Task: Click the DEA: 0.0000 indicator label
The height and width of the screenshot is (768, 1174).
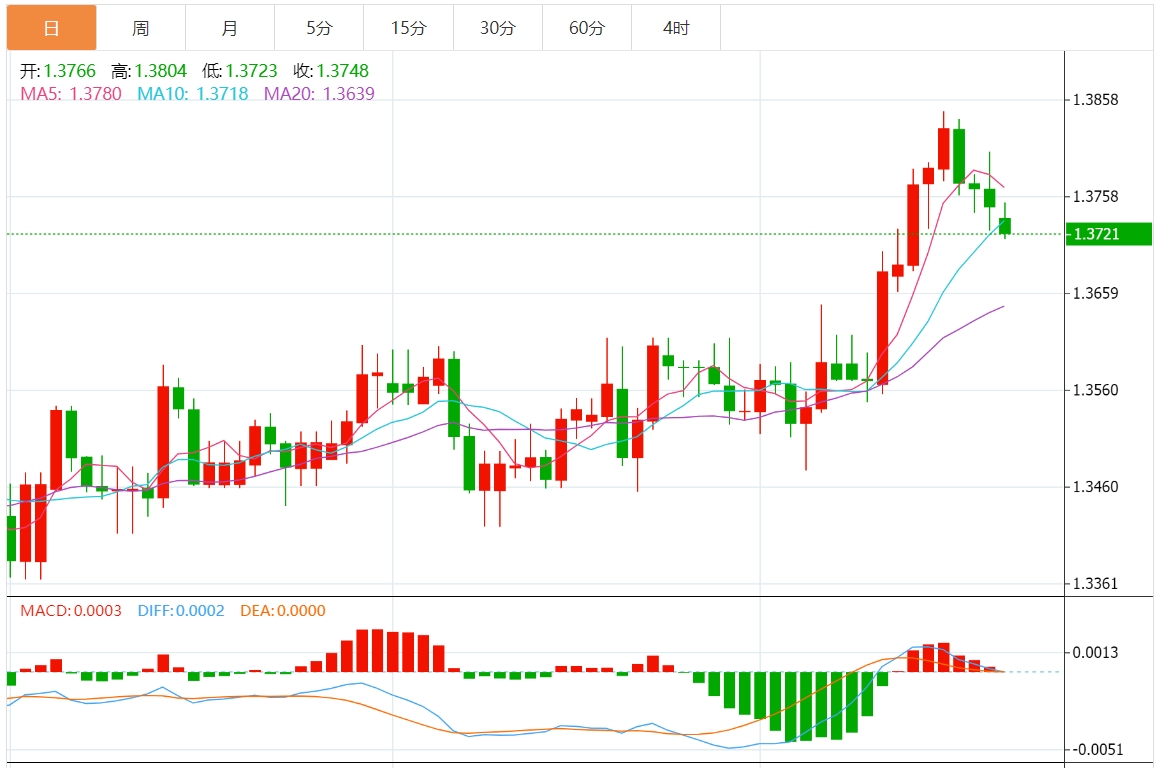Action: [x=282, y=611]
